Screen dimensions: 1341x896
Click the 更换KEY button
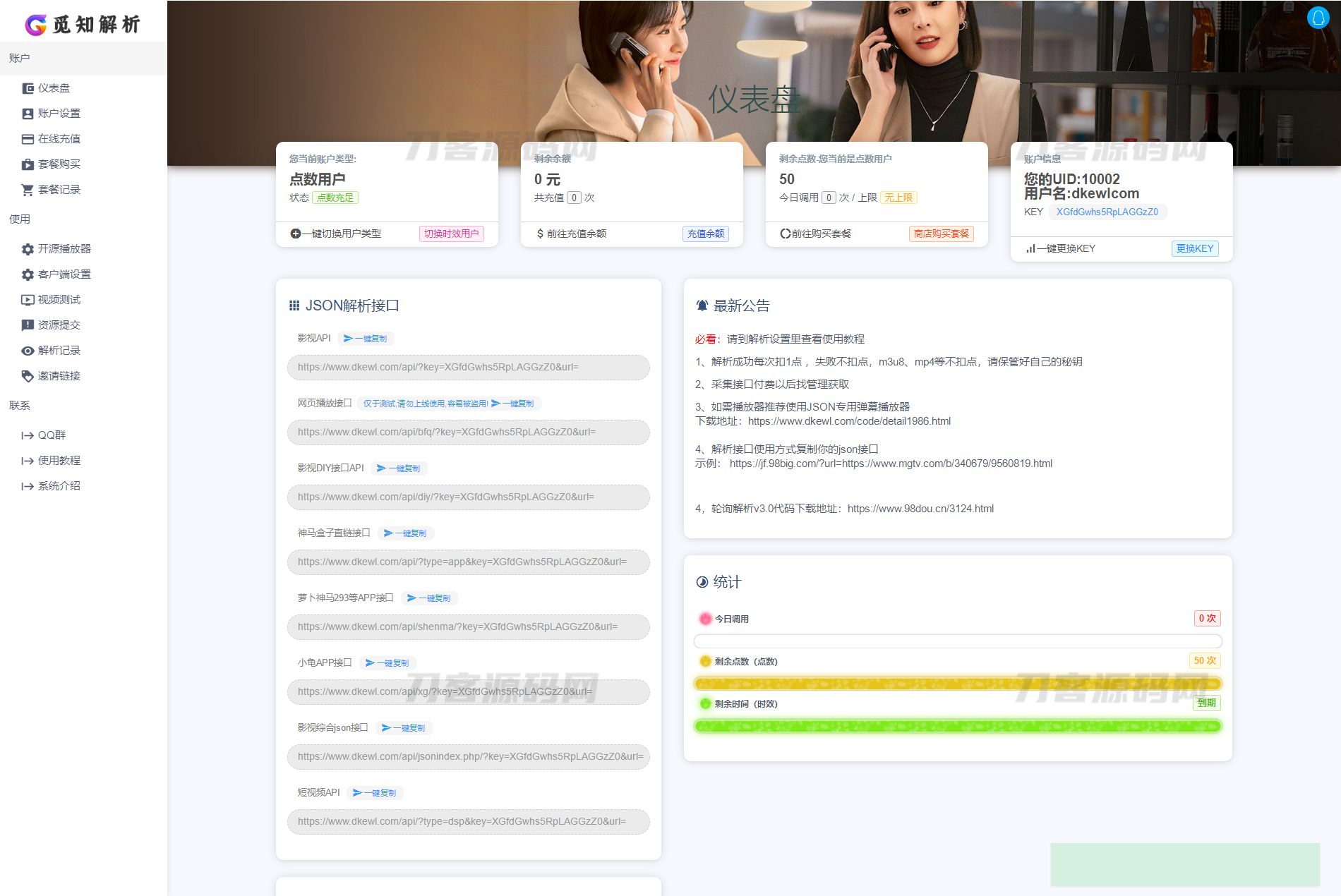1195,248
